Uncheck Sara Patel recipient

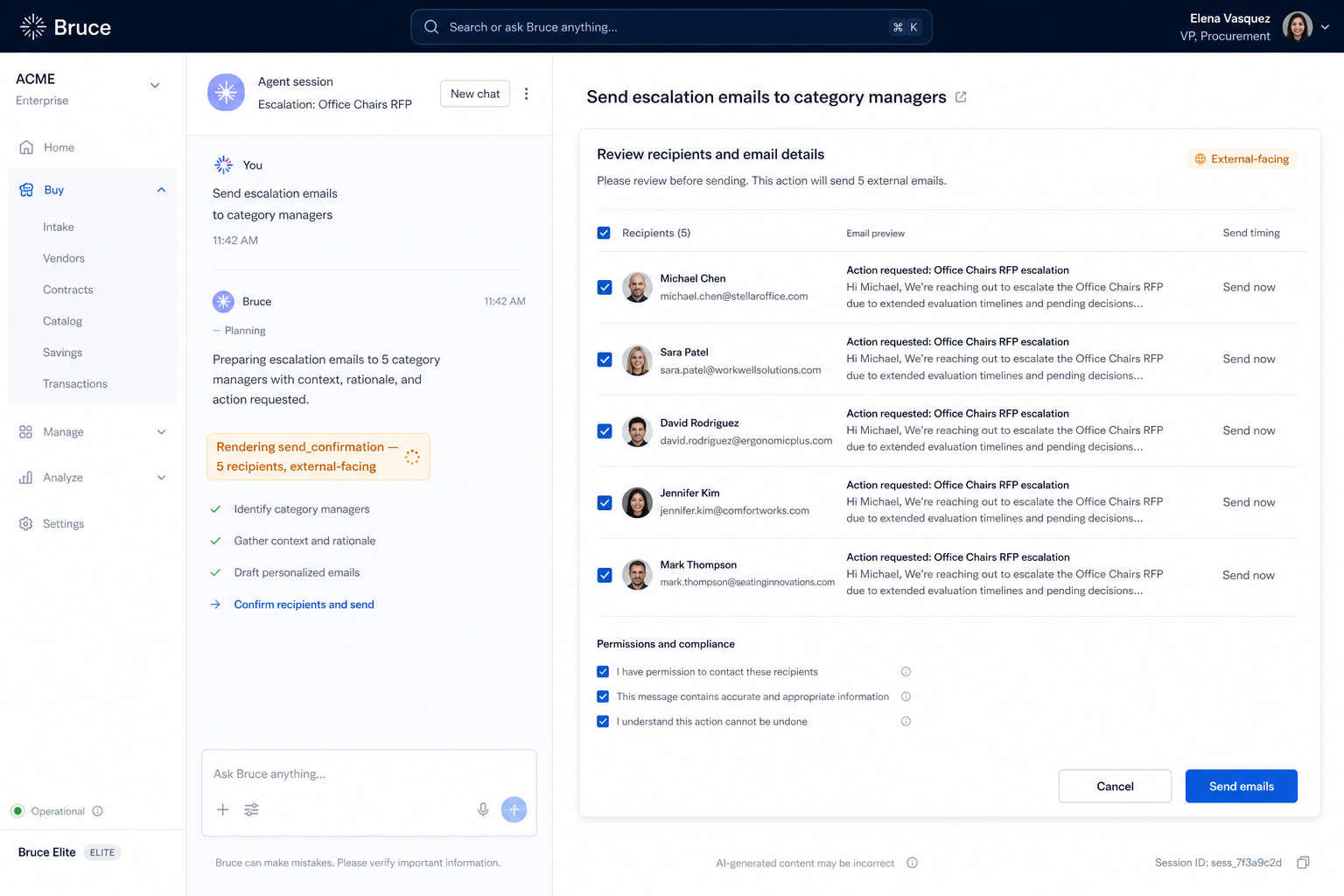coord(605,360)
